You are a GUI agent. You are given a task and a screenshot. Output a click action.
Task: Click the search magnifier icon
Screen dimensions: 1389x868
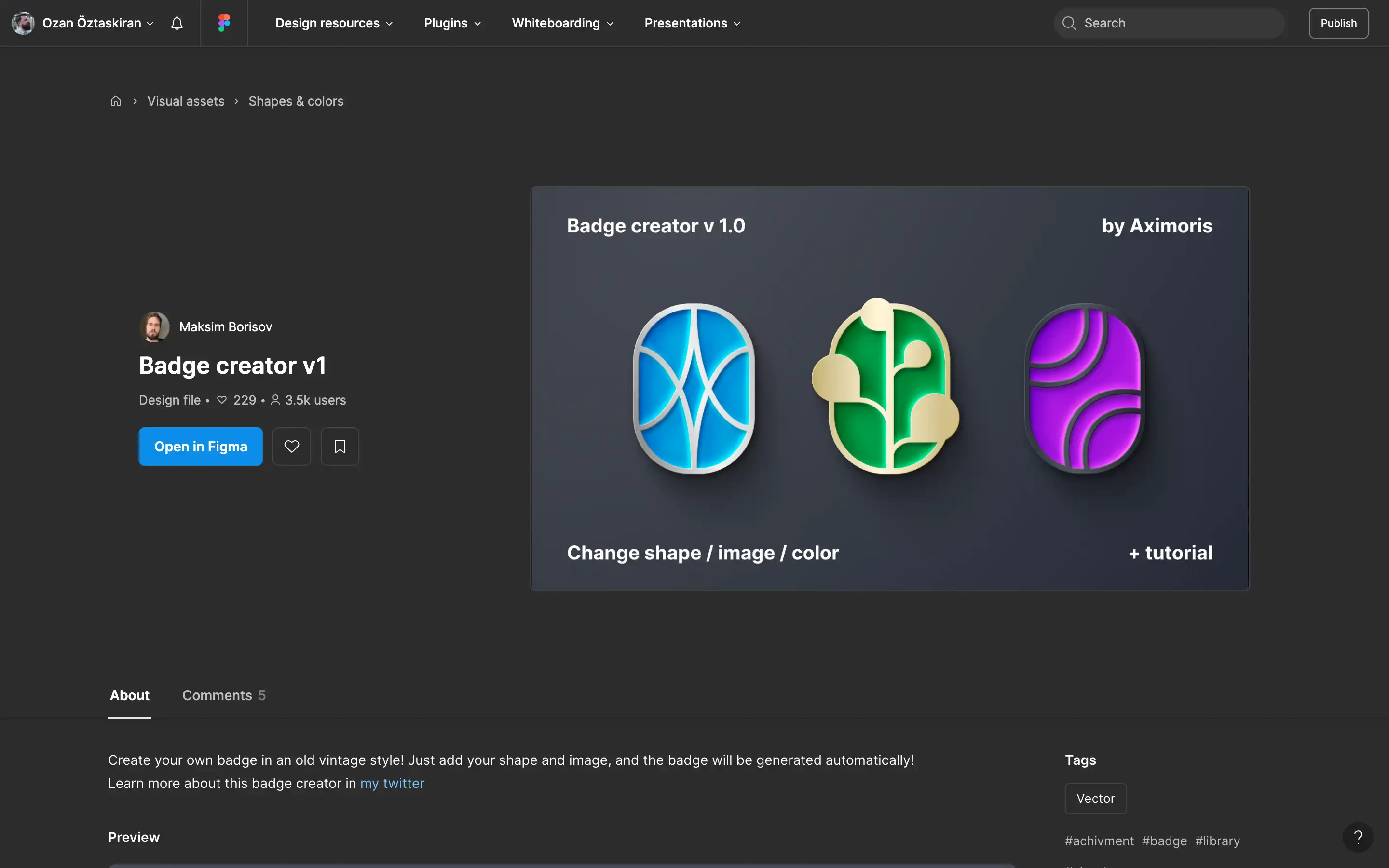point(1069,23)
